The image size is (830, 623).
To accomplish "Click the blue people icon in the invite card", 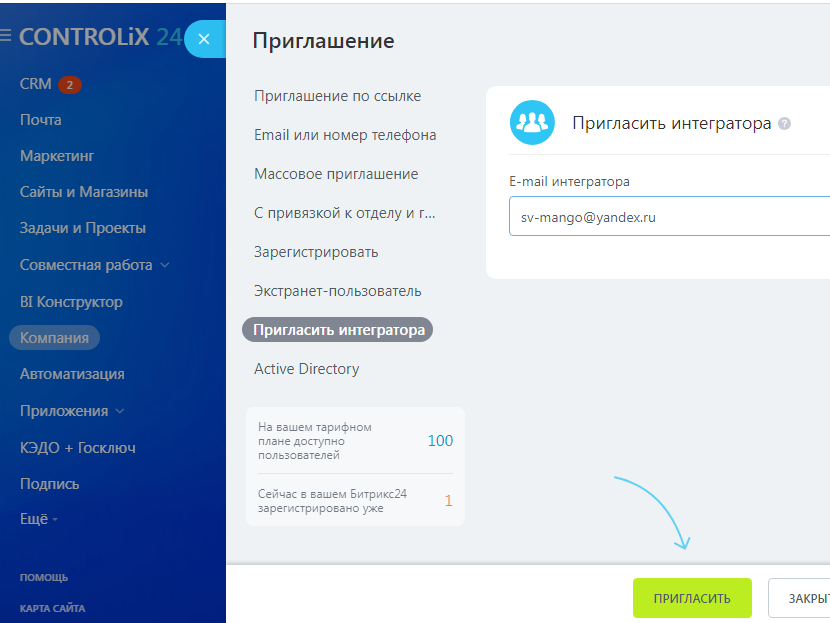I will tap(532, 122).
